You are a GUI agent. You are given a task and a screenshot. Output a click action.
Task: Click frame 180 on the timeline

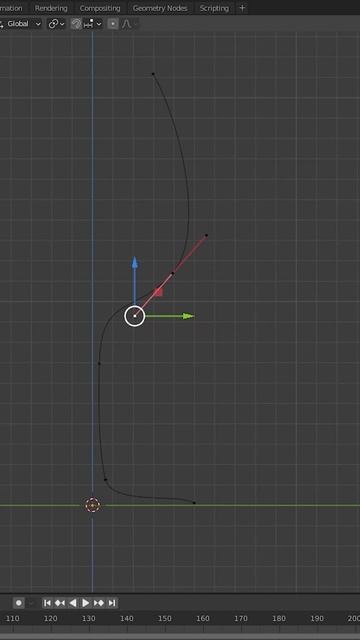[x=279, y=618]
